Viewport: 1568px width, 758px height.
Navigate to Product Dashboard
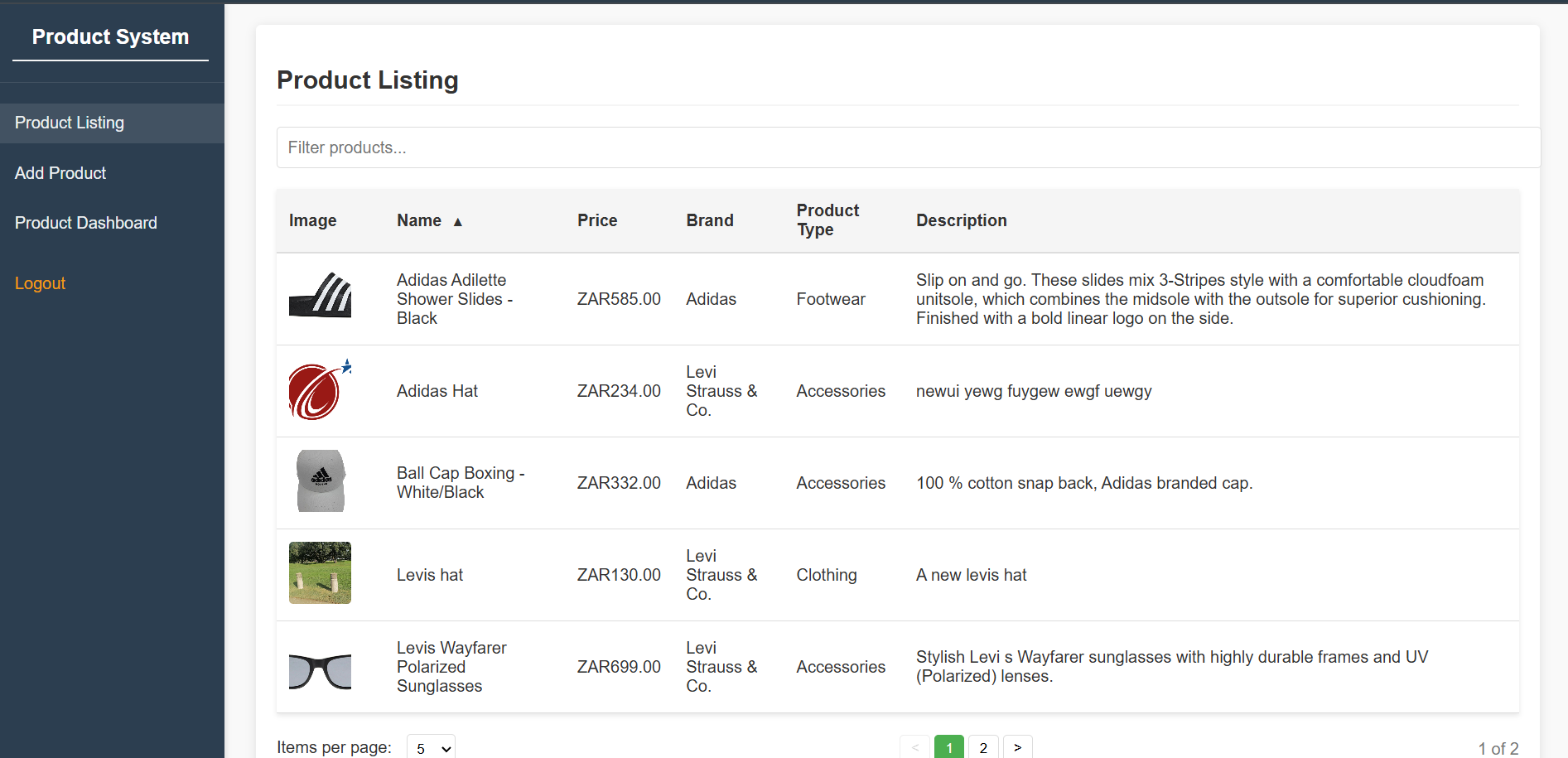(86, 223)
